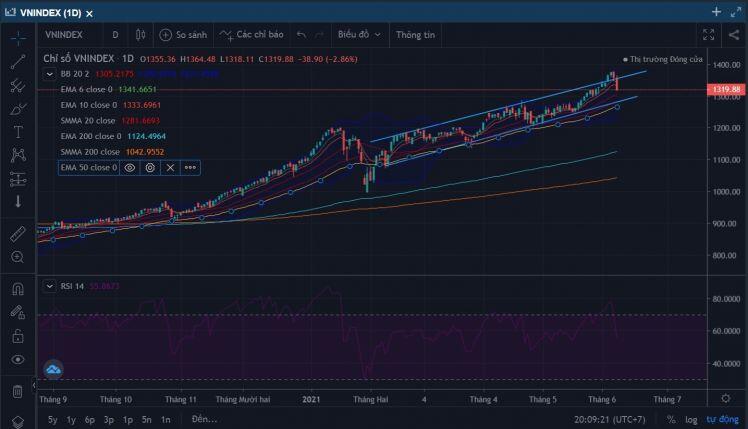Toggle log scale mode

(691, 419)
